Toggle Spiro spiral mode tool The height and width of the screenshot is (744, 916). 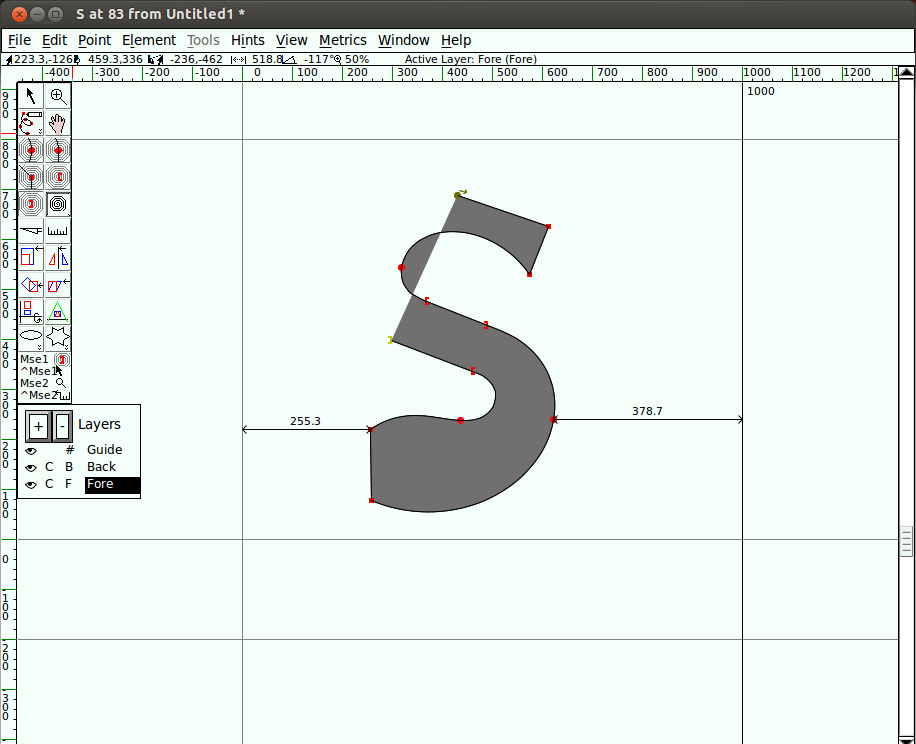click(x=58, y=204)
